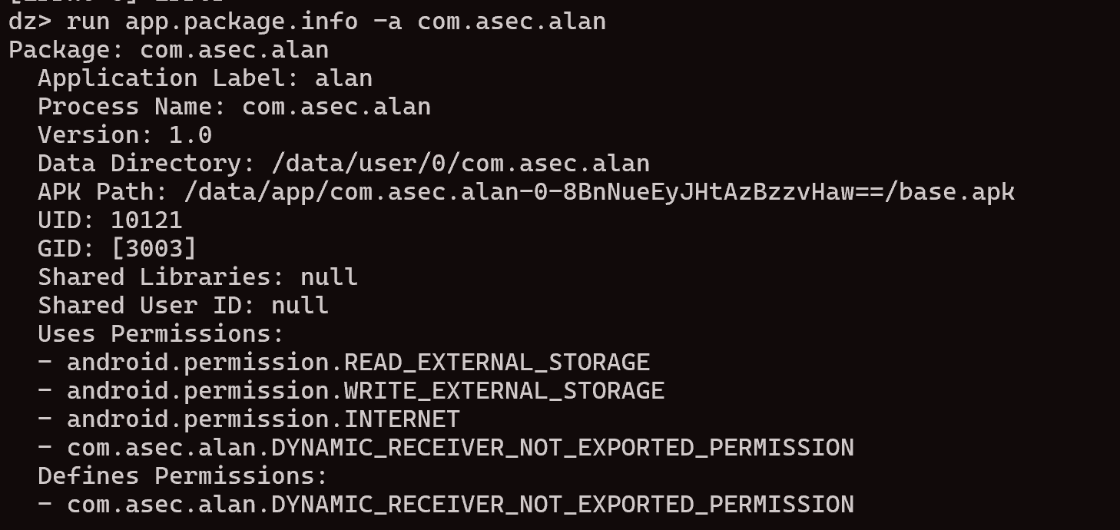The width and height of the screenshot is (1120, 530).
Task: Click the READ_EXTERNAL_STORAGE permission line
Action: (x=344, y=362)
